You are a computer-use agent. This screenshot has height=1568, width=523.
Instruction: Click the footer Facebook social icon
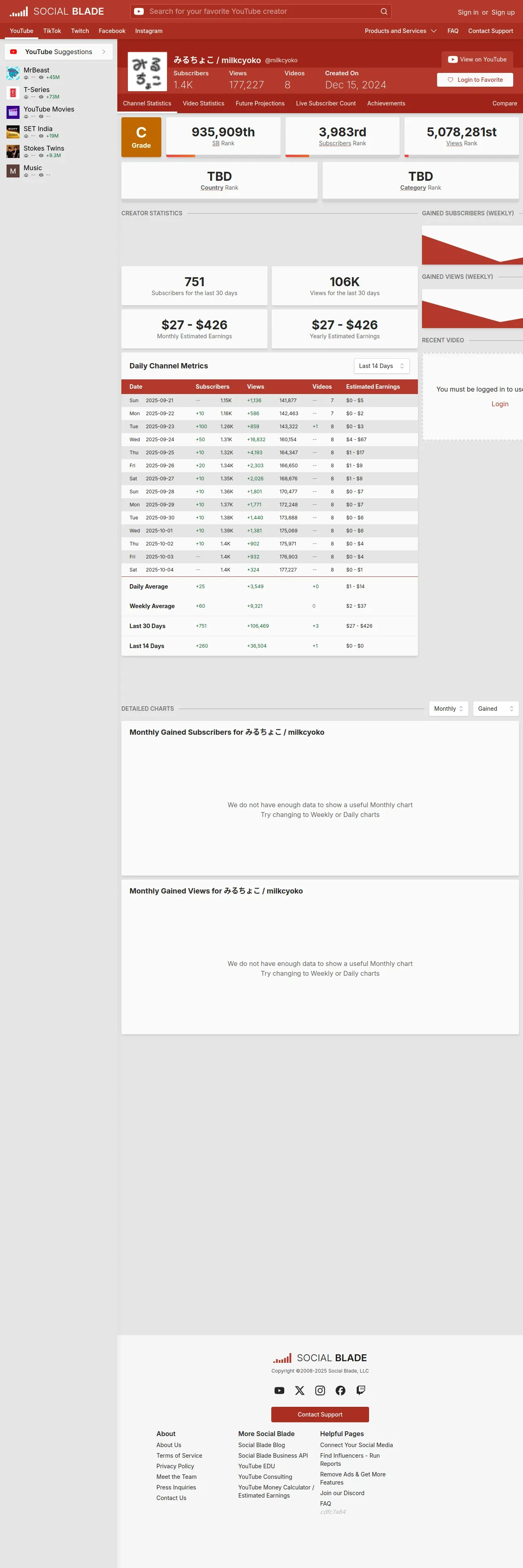(341, 1390)
